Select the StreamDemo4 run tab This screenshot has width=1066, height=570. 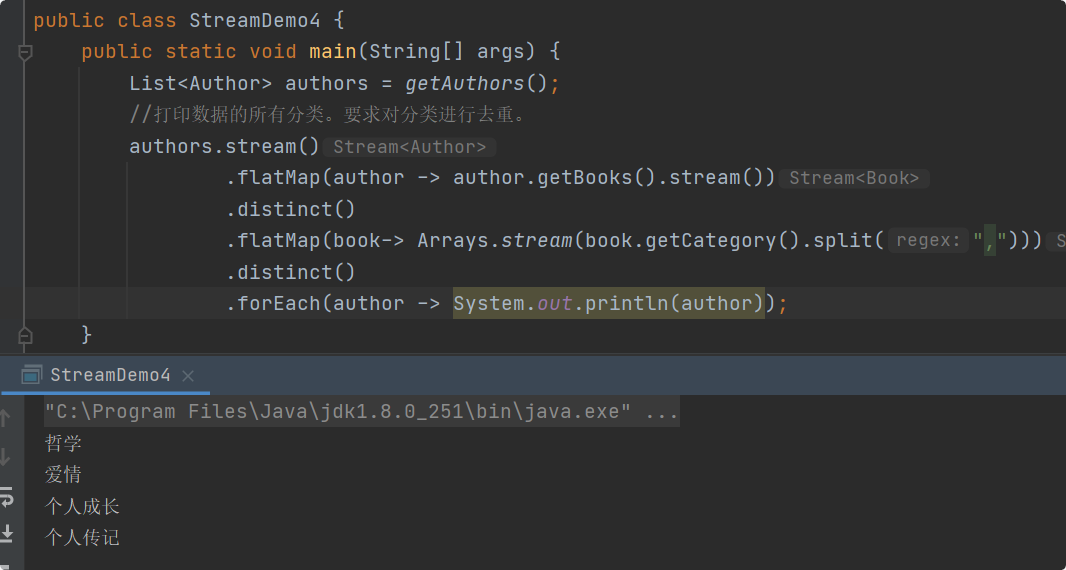[110, 375]
